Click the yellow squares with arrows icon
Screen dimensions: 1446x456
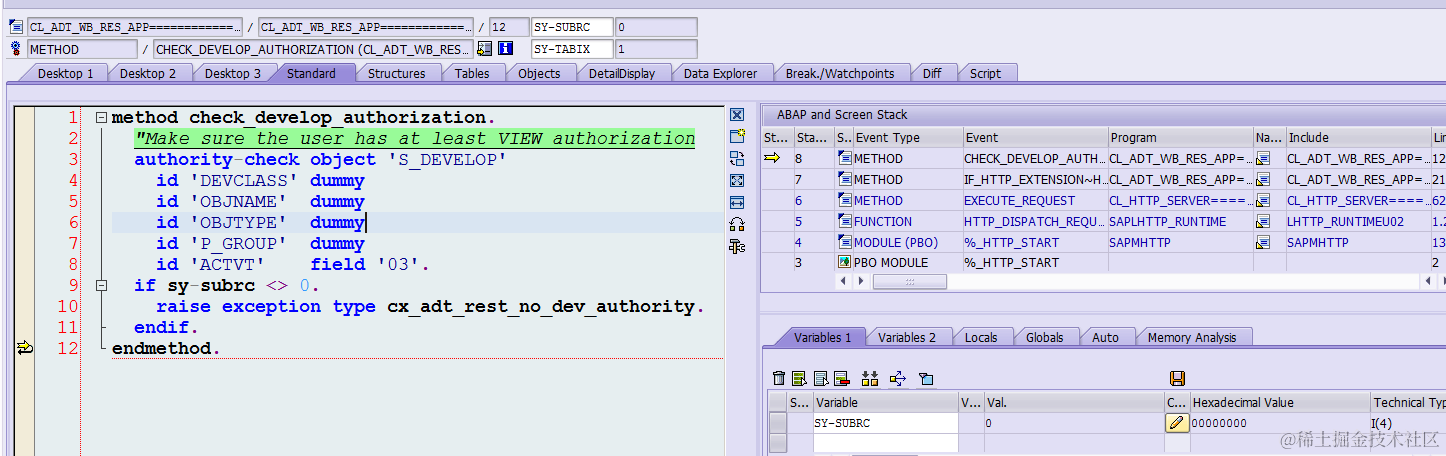click(x=869, y=378)
